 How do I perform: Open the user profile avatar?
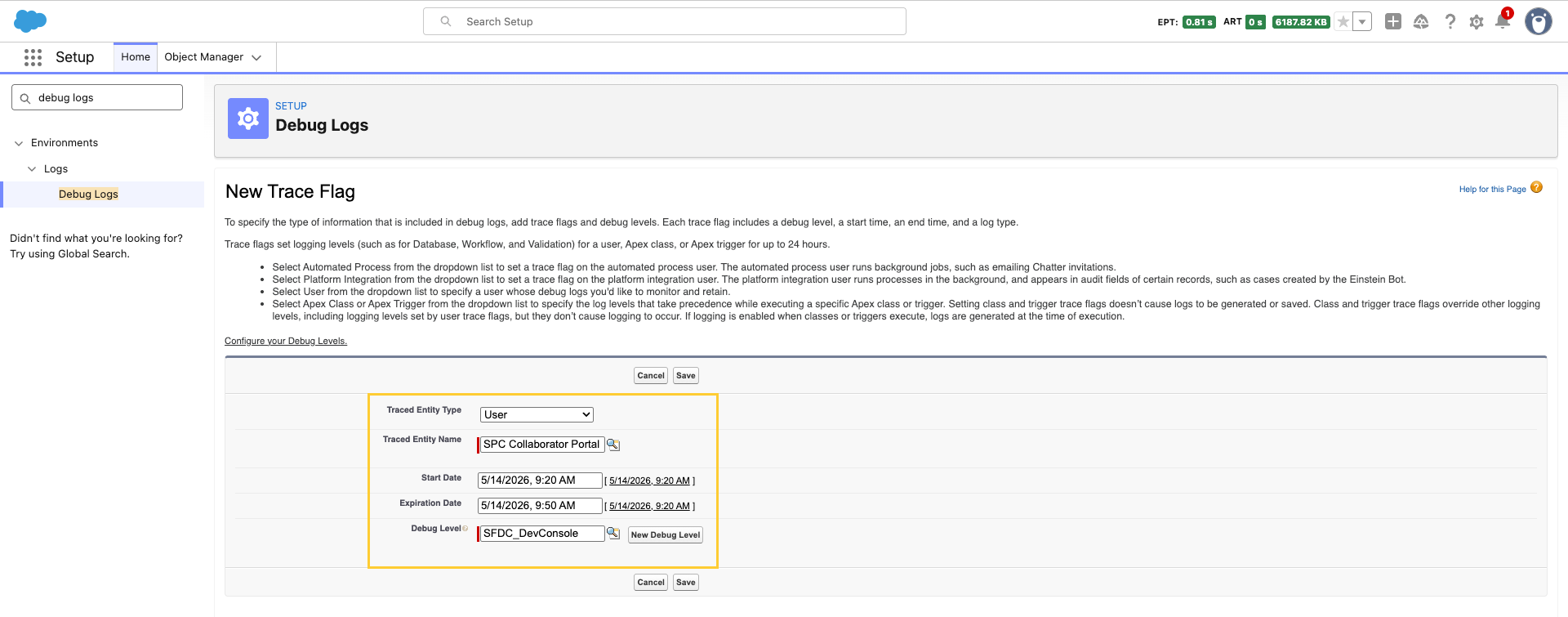pyautogui.click(x=1539, y=22)
